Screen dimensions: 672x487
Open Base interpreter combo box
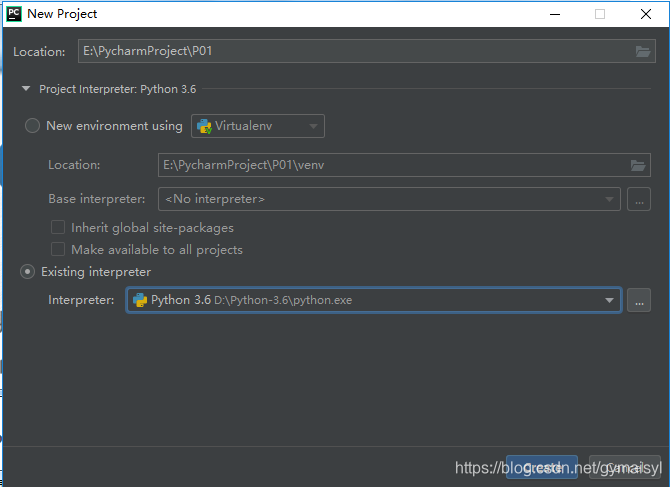pyautogui.click(x=389, y=199)
